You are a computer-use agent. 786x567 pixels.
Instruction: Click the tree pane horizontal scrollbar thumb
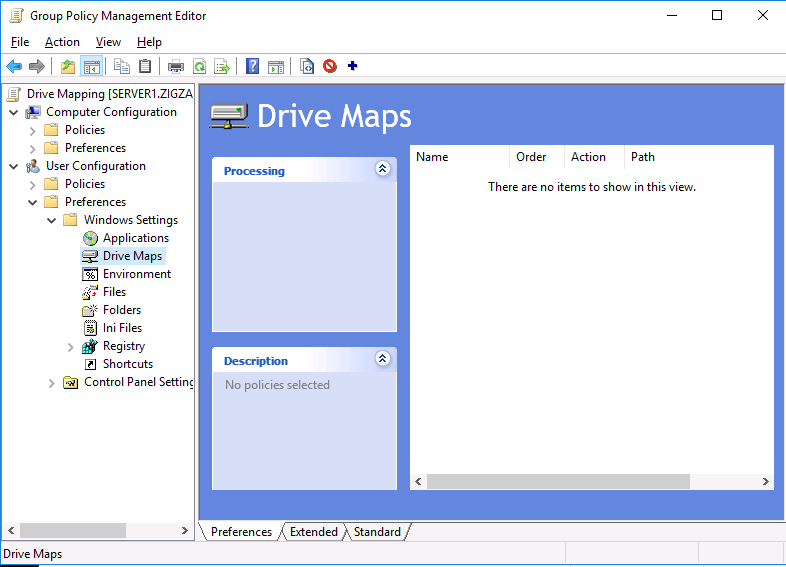tap(73, 530)
